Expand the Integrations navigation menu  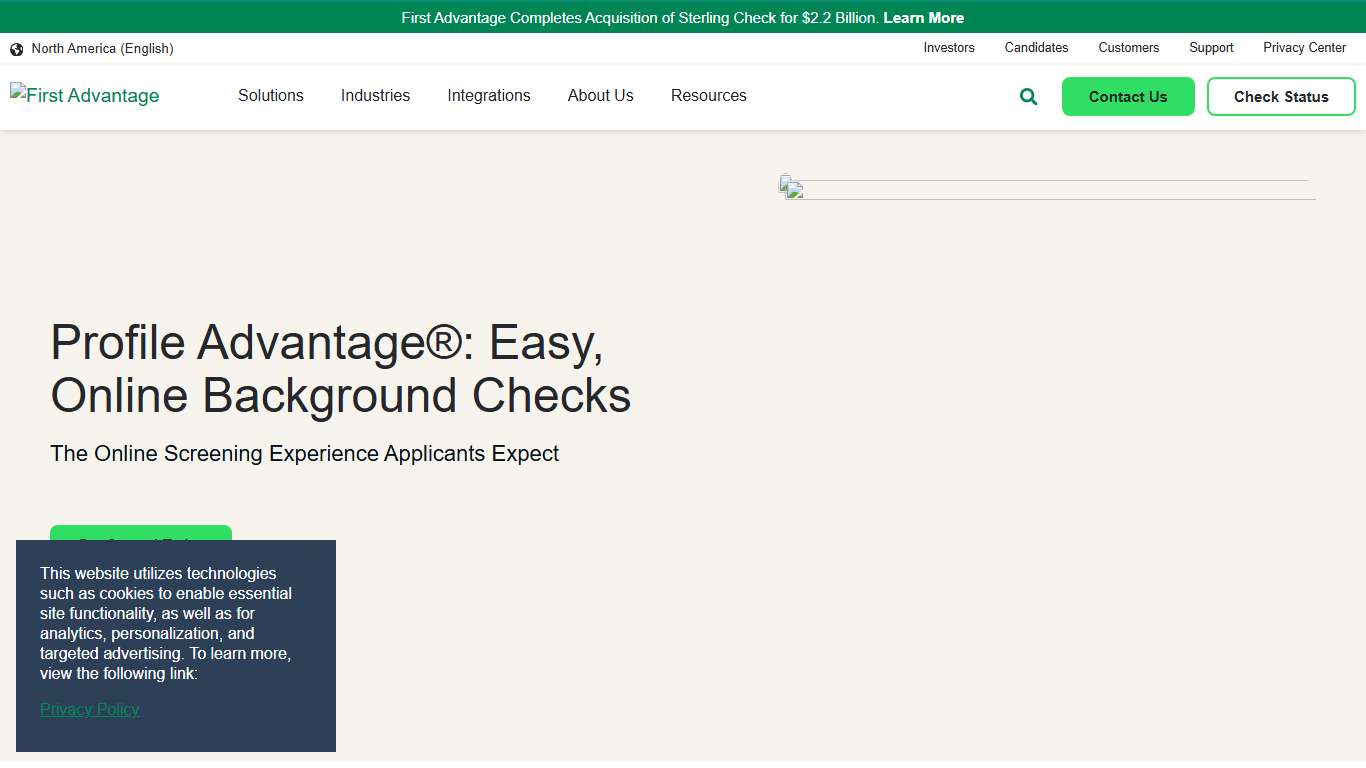(489, 96)
